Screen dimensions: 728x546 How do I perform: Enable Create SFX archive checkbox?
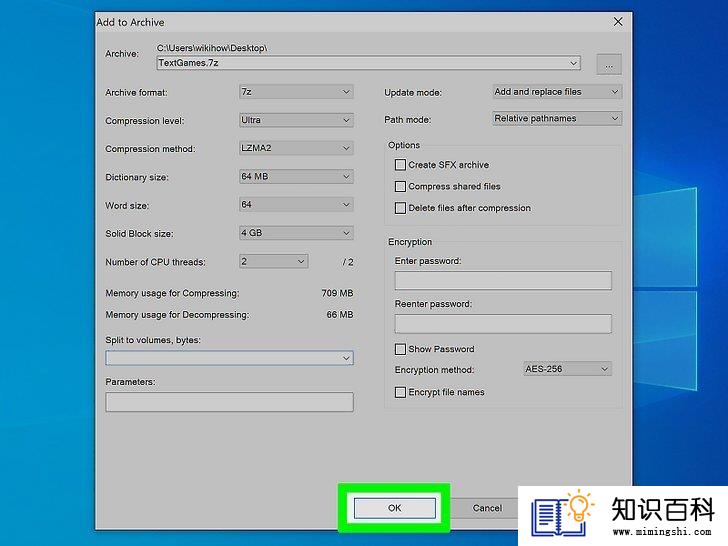[400, 165]
